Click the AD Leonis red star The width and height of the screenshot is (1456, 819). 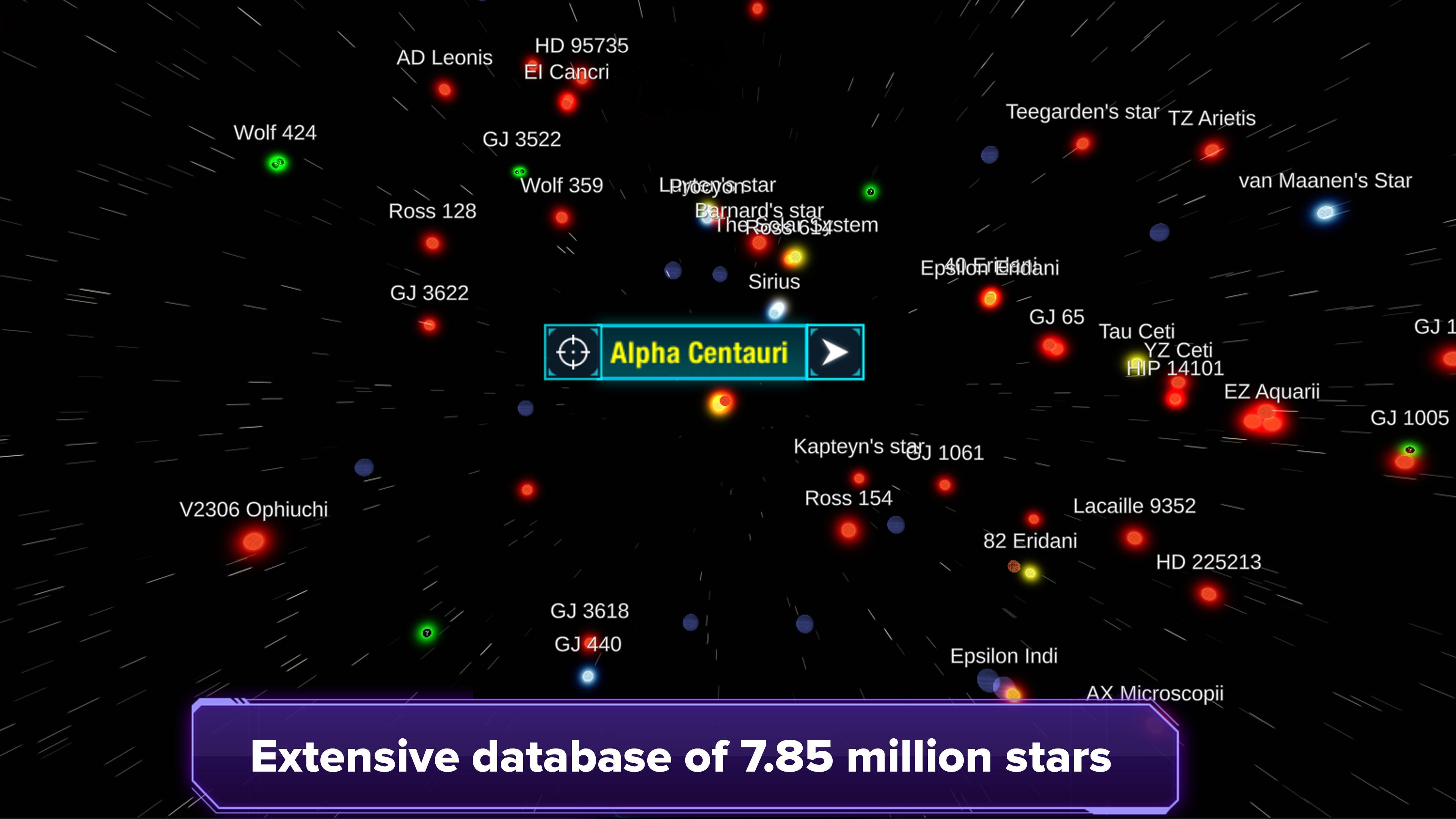pyautogui.click(x=444, y=90)
